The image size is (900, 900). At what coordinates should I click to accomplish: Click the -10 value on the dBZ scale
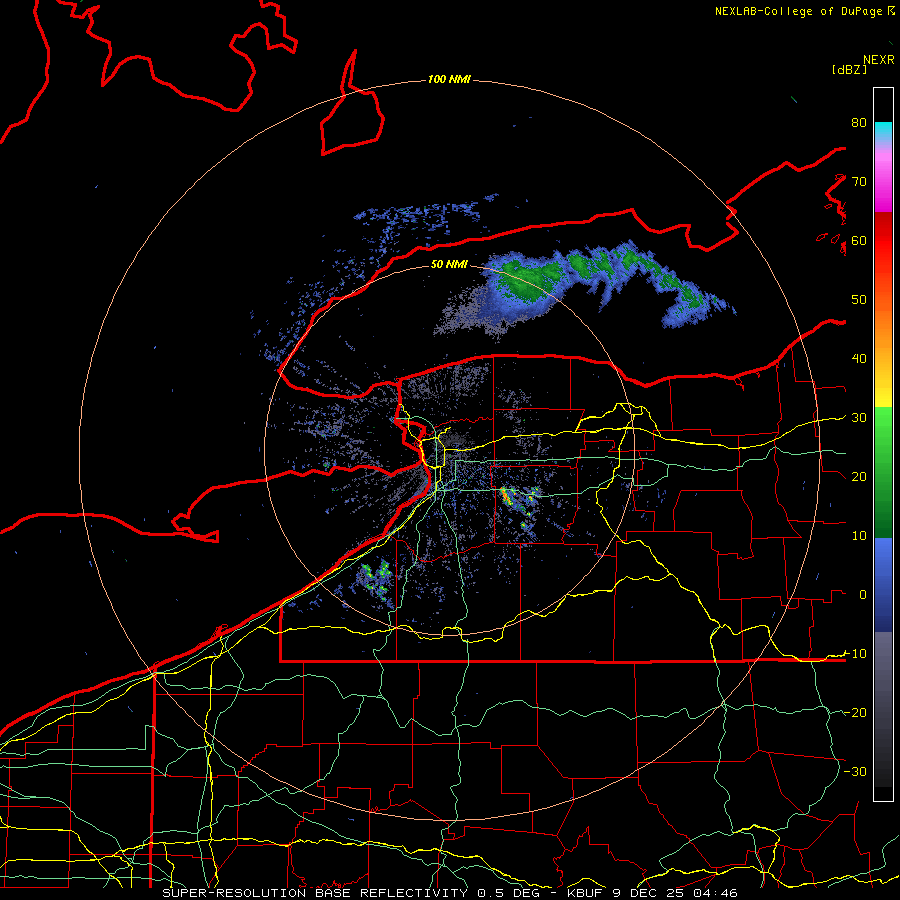[x=855, y=654]
